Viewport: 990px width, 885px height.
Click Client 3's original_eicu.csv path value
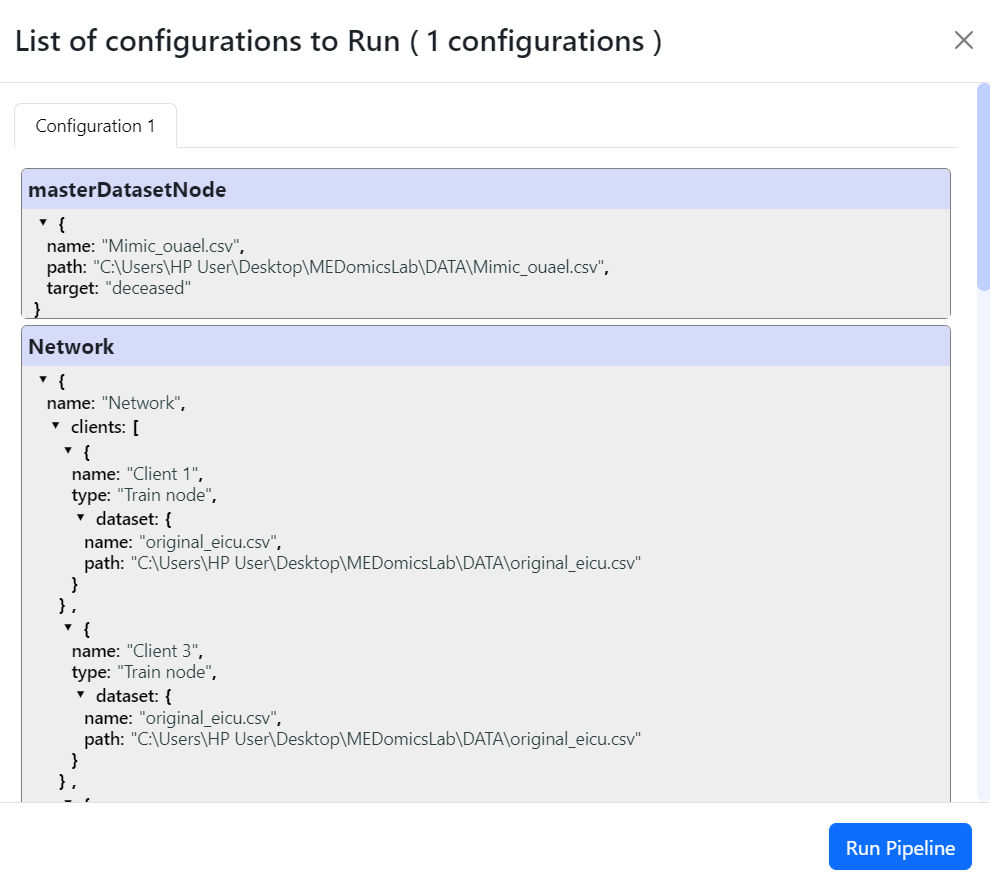click(385, 739)
